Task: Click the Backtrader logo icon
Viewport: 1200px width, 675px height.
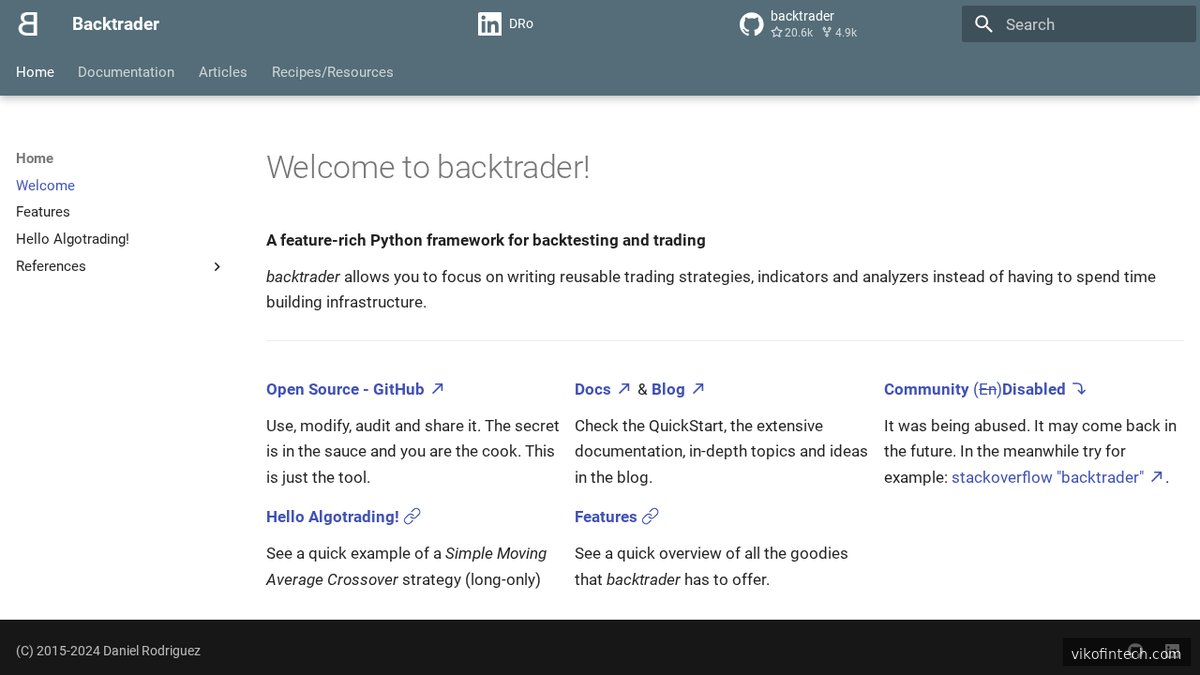Action: click(26, 23)
